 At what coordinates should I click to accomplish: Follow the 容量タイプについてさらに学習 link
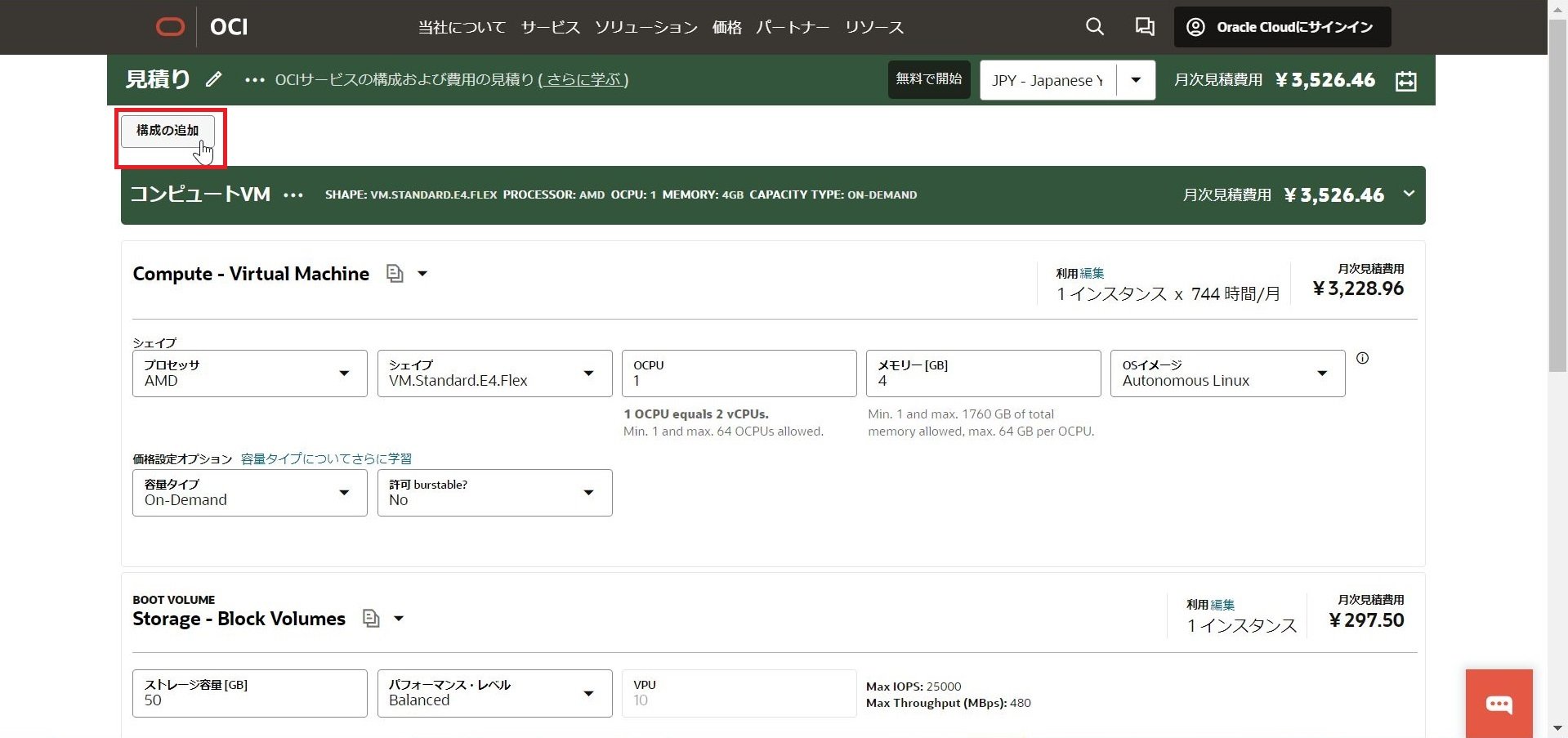[x=326, y=458]
